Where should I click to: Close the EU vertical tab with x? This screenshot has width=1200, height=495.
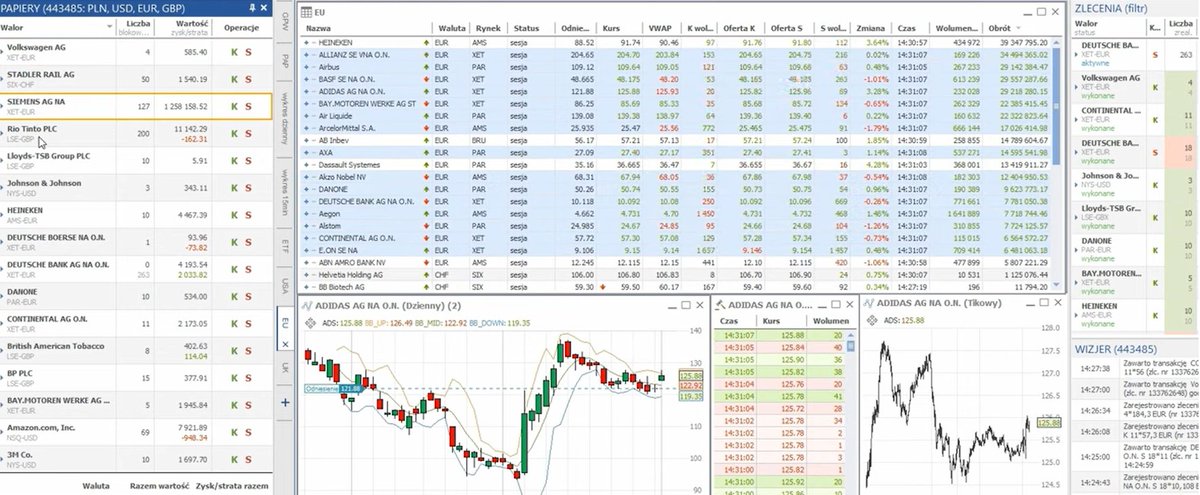click(x=285, y=344)
